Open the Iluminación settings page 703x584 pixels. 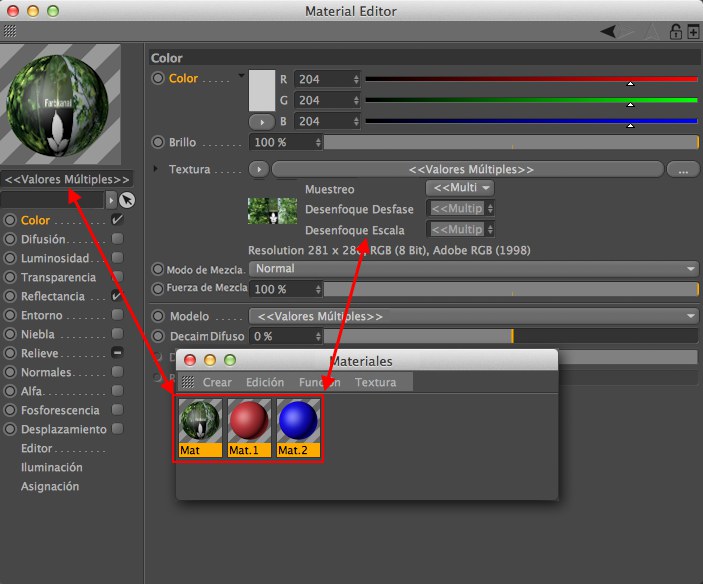52,467
